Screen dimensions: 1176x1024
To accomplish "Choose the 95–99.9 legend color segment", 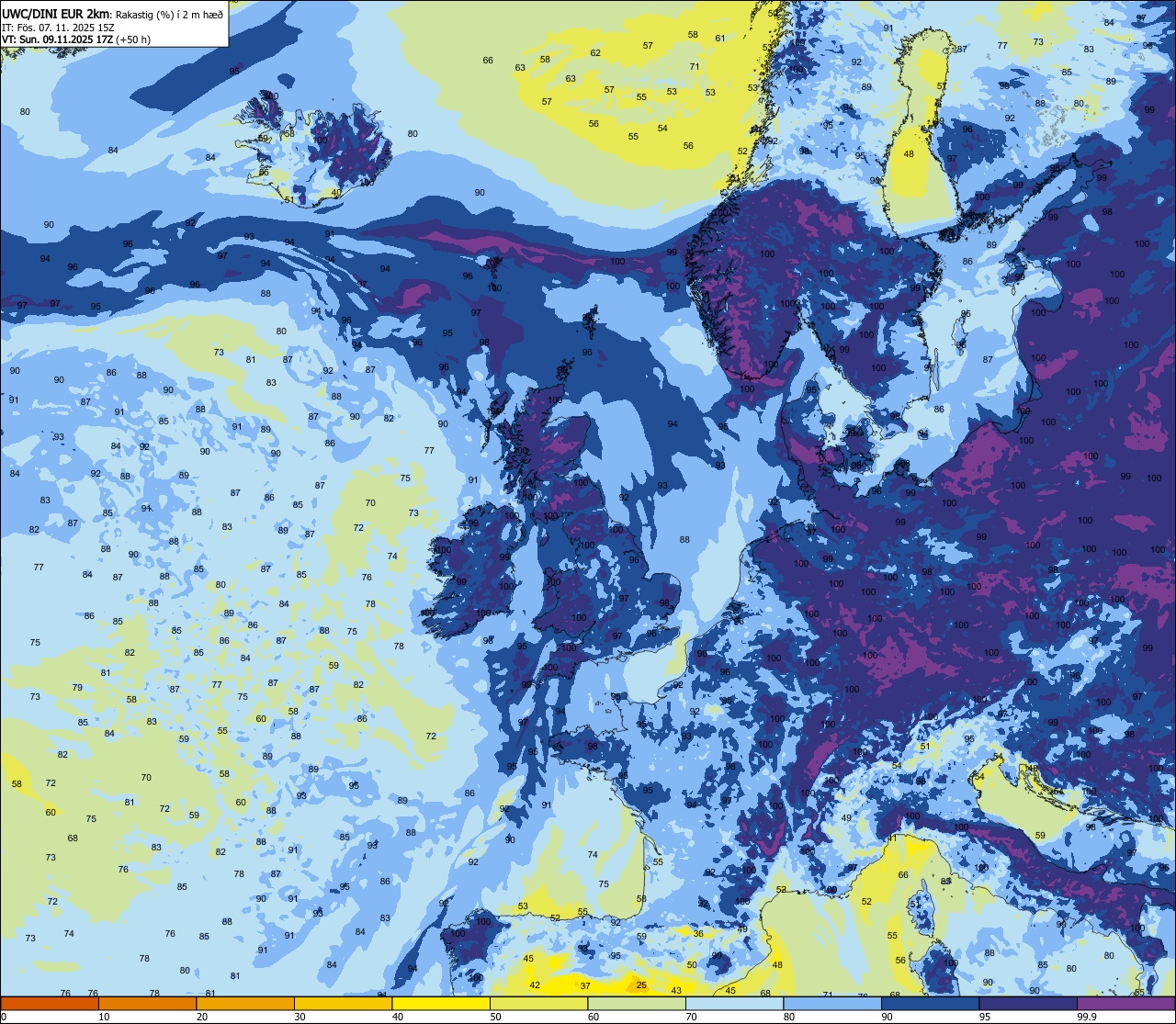I will coord(1028,1003).
